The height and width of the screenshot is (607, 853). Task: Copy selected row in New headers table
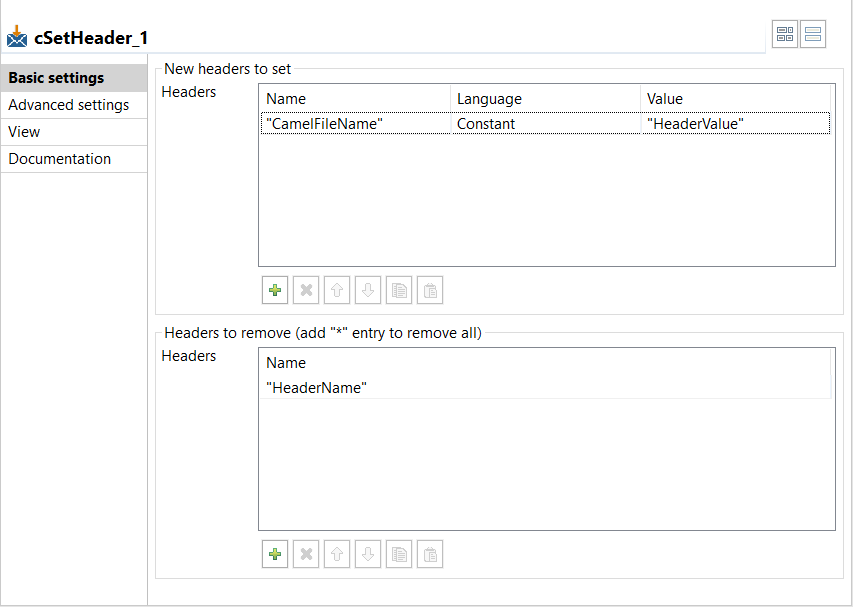398,291
